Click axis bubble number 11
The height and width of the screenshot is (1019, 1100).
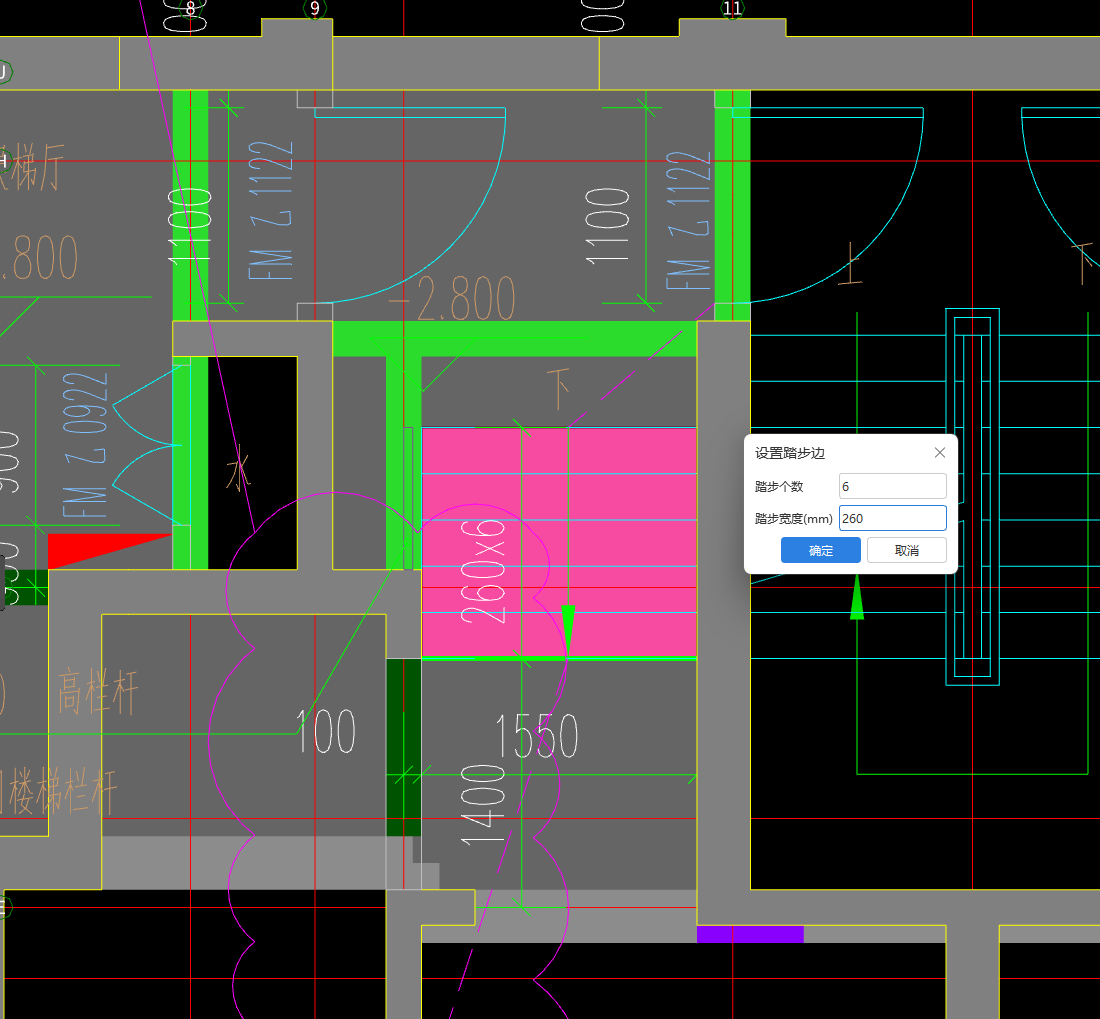point(732,8)
